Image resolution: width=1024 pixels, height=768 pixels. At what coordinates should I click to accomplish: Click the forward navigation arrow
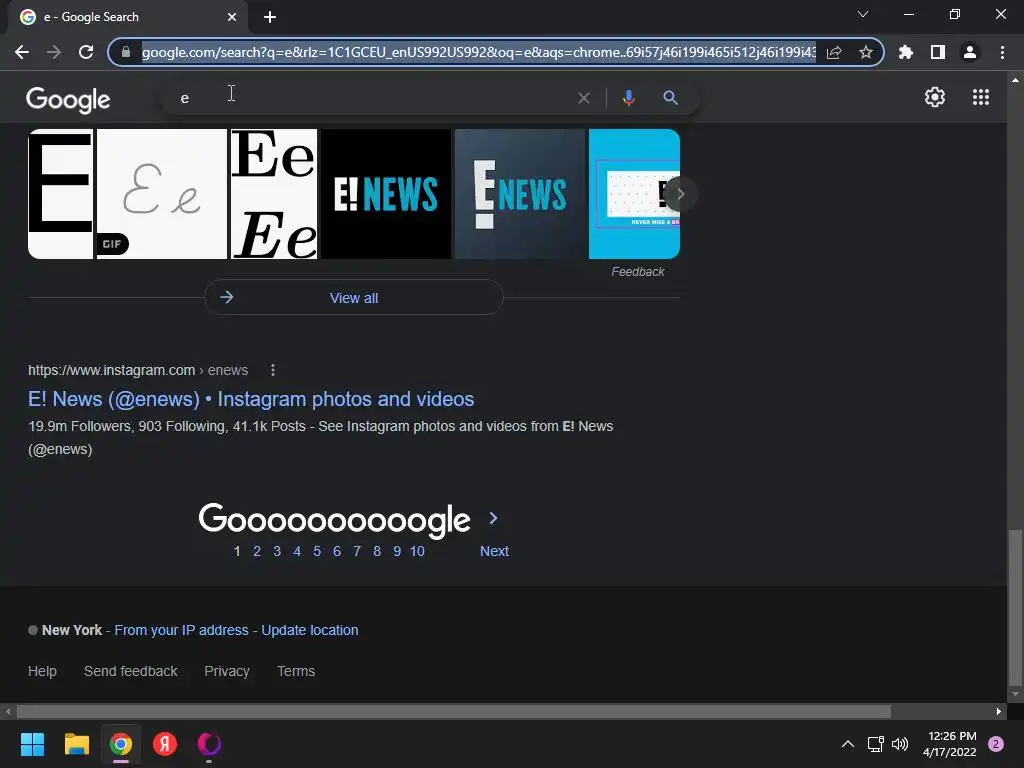[x=54, y=52]
